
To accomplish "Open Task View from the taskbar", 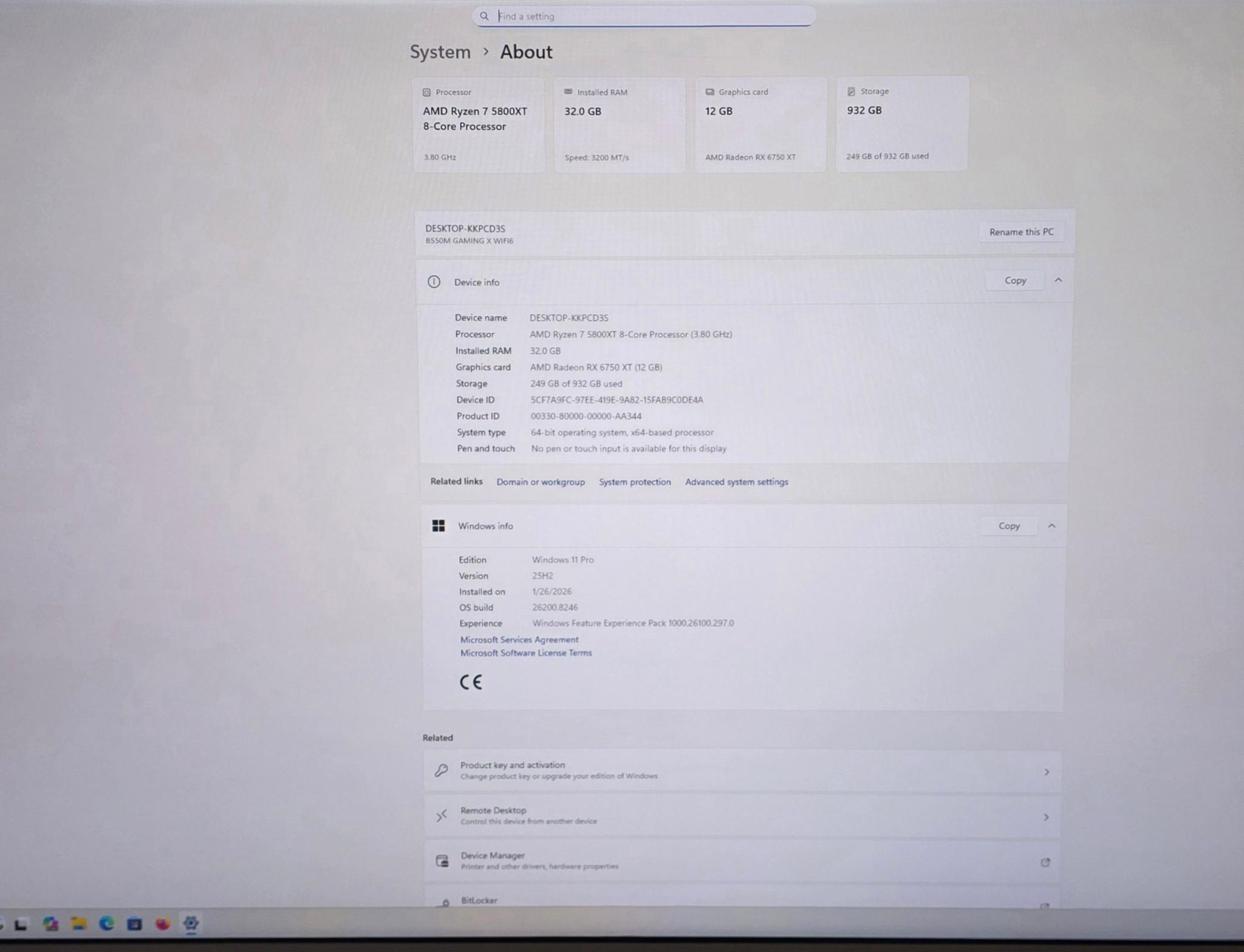I will [x=21, y=925].
